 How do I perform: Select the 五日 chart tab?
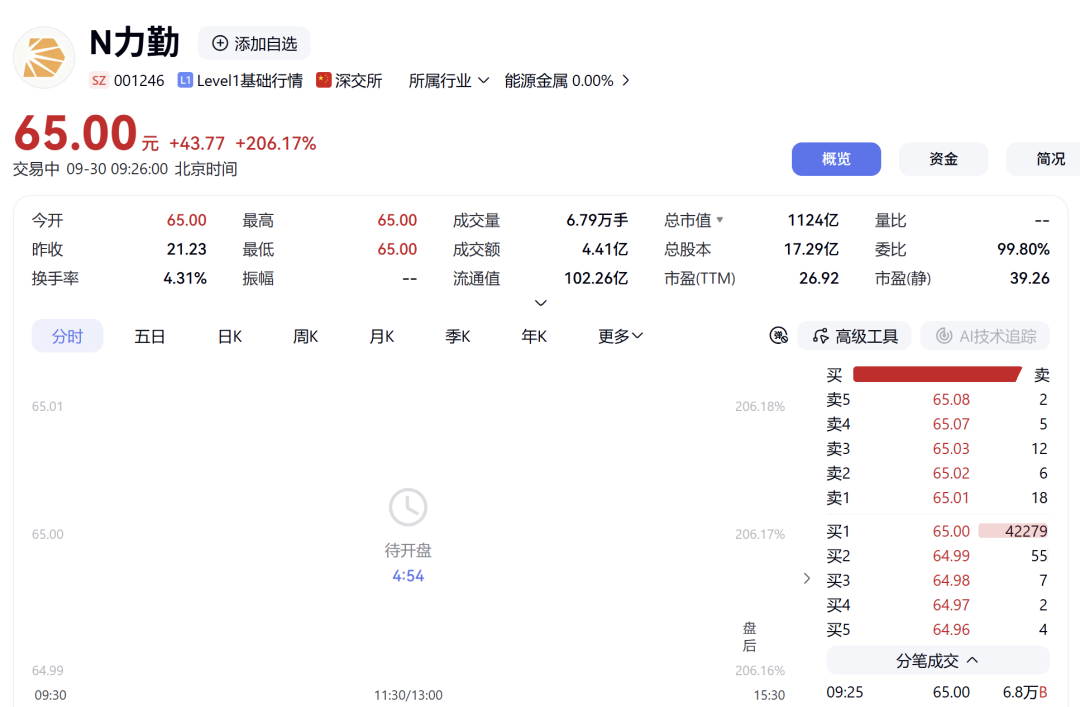tap(149, 336)
